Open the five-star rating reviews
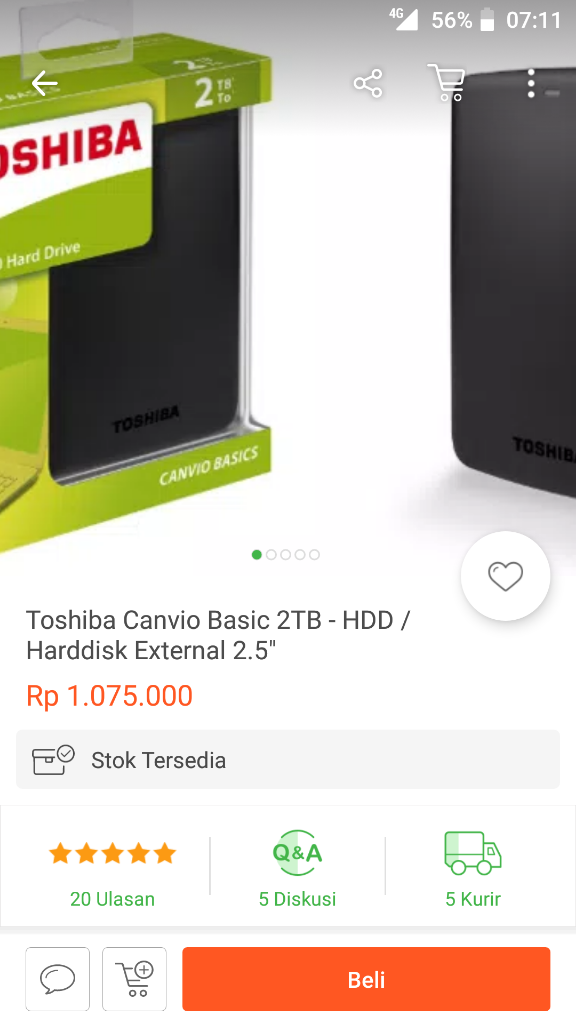 click(112, 853)
